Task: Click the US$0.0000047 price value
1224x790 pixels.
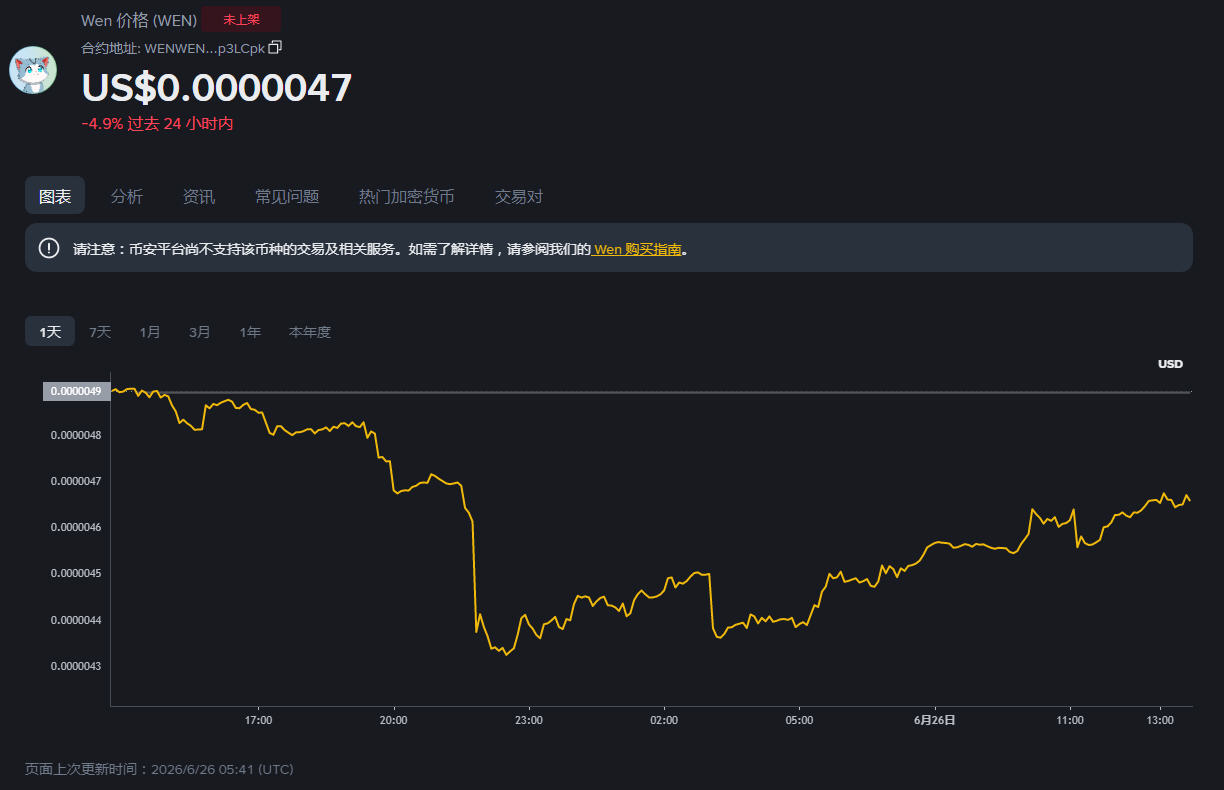Action: point(217,88)
